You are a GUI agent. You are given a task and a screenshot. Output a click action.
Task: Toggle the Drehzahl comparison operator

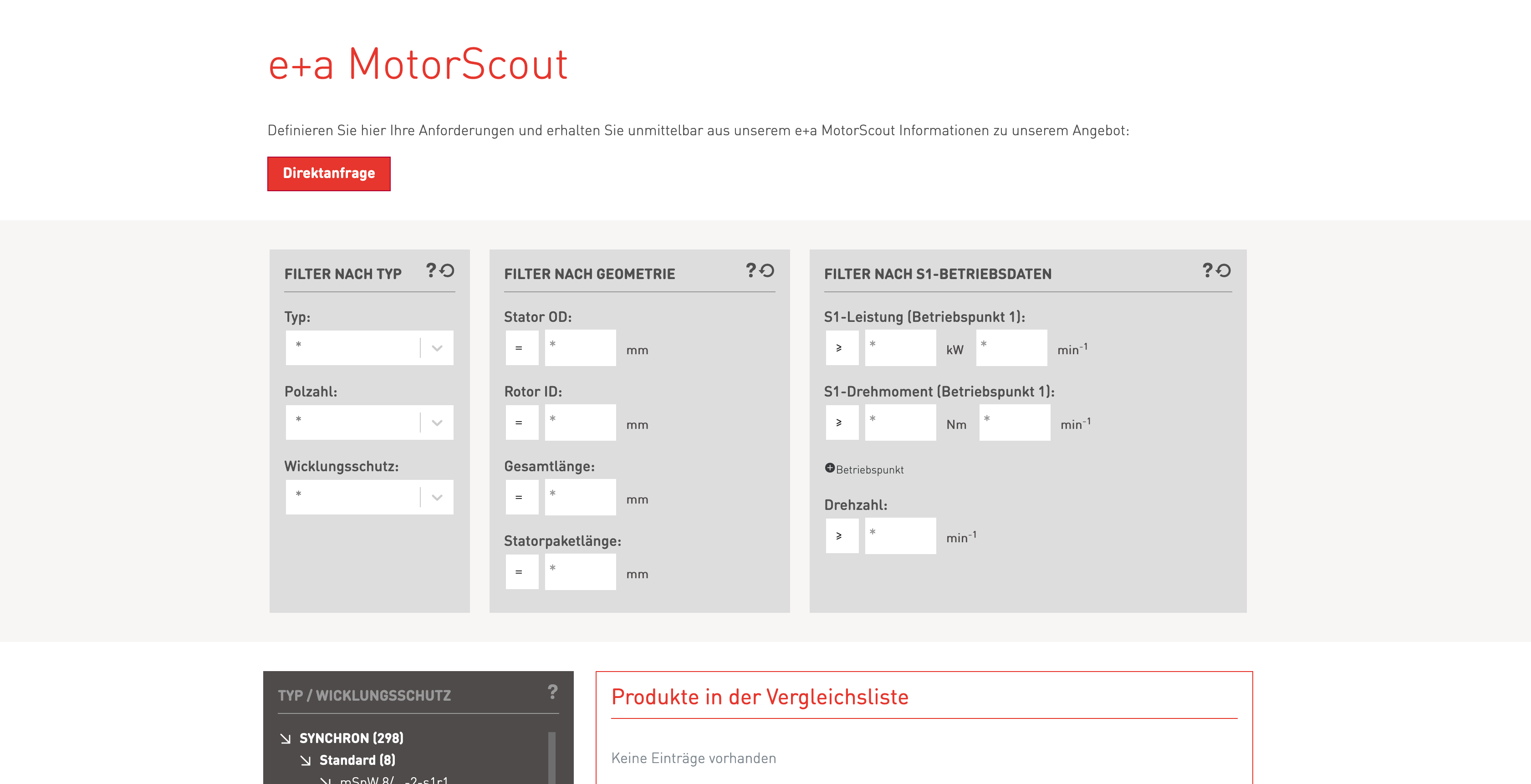point(842,535)
